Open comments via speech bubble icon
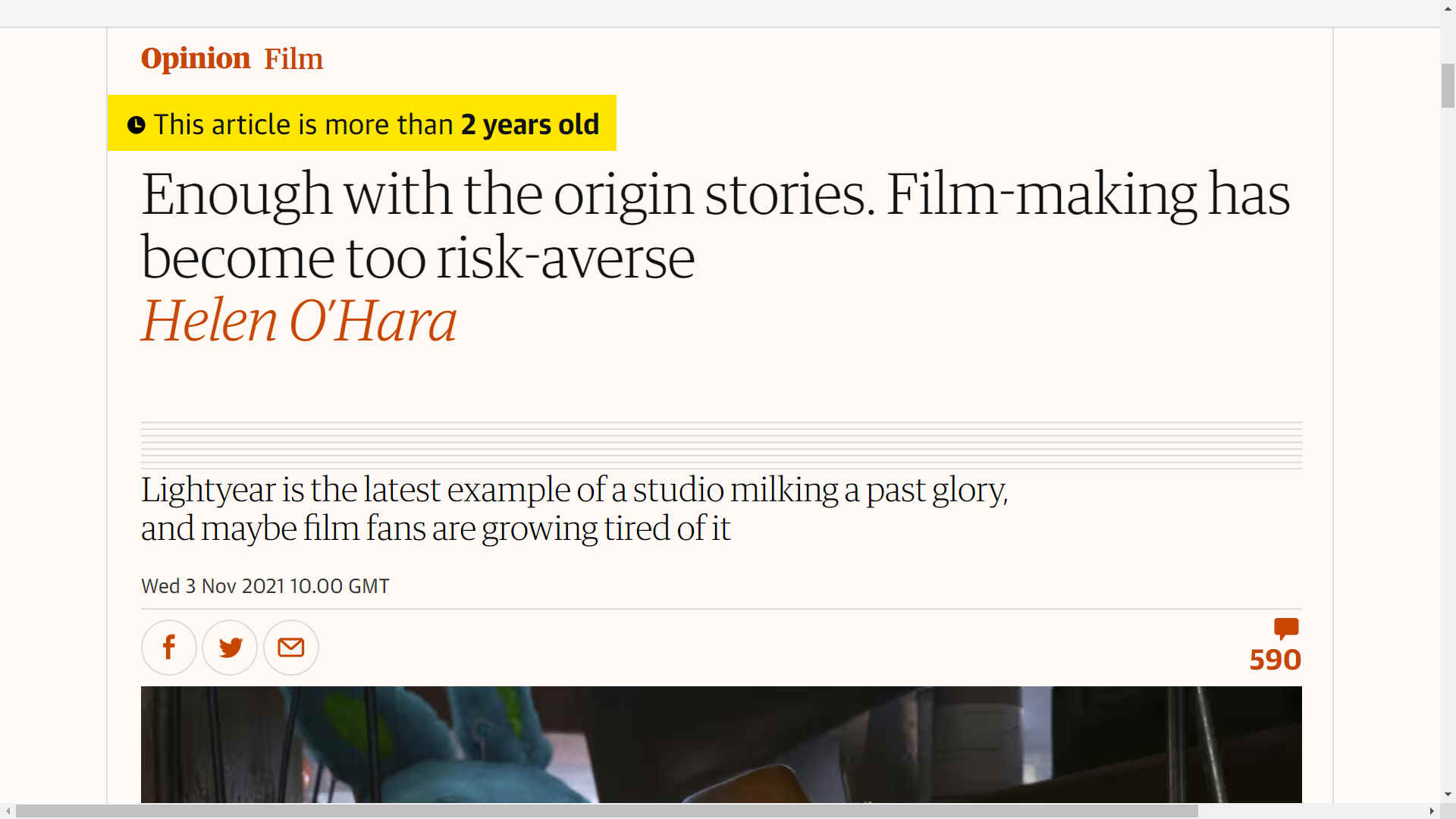This screenshot has width=1456, height=819. pos(1286,629)
